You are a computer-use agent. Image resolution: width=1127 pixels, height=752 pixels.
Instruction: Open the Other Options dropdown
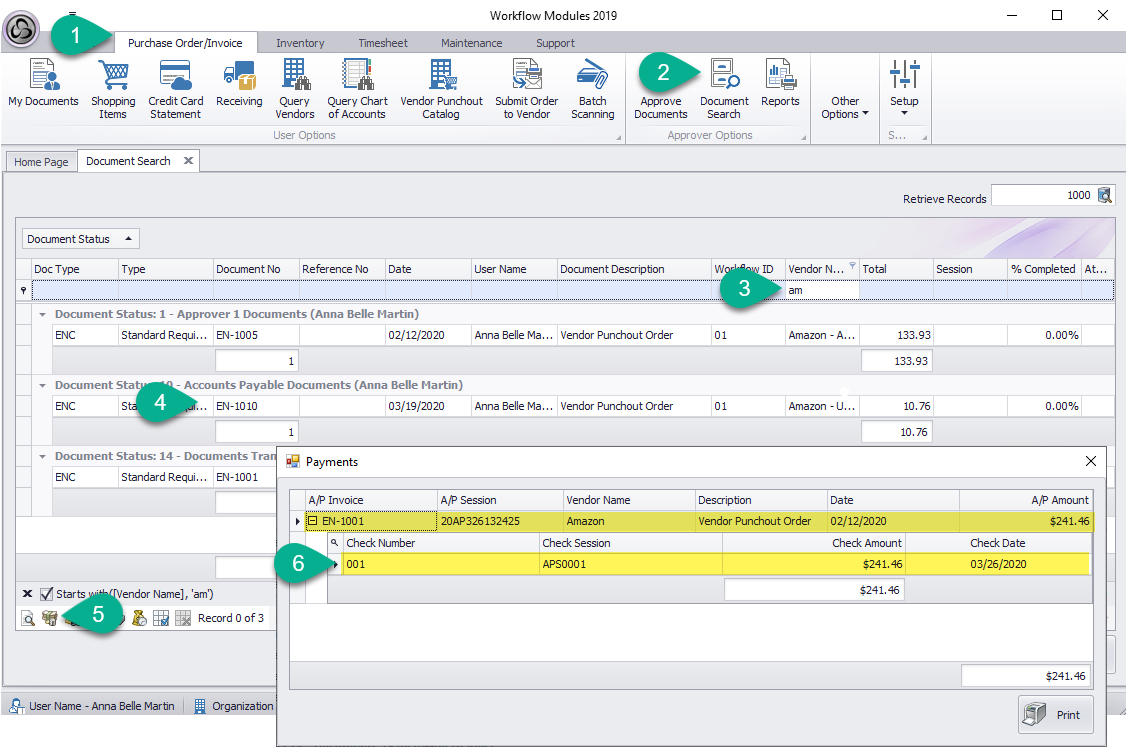tap(845, 107)
